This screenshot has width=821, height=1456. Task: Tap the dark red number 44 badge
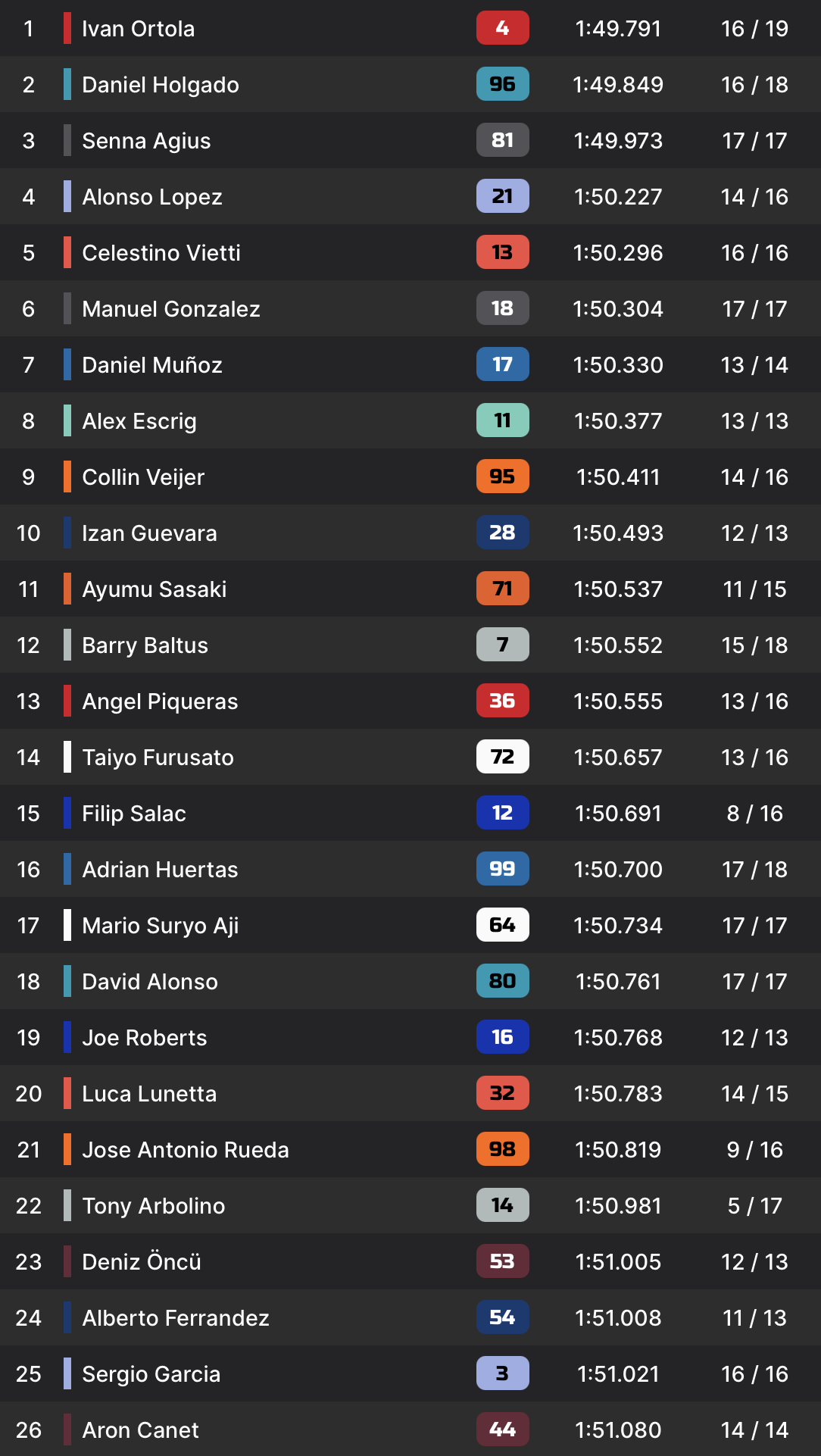(502, 1429)
